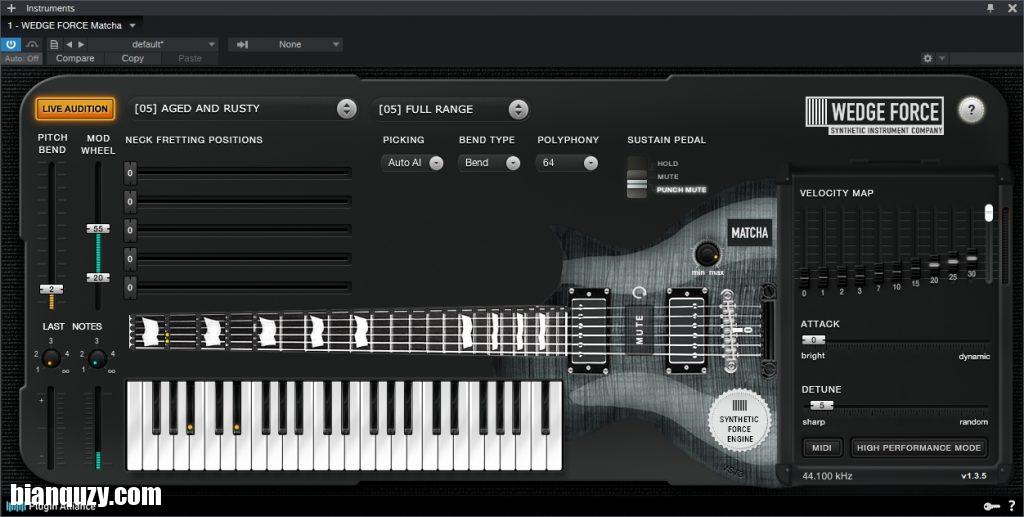
Task: Open the sidechain None dropdown
Action: pos(296,44)
